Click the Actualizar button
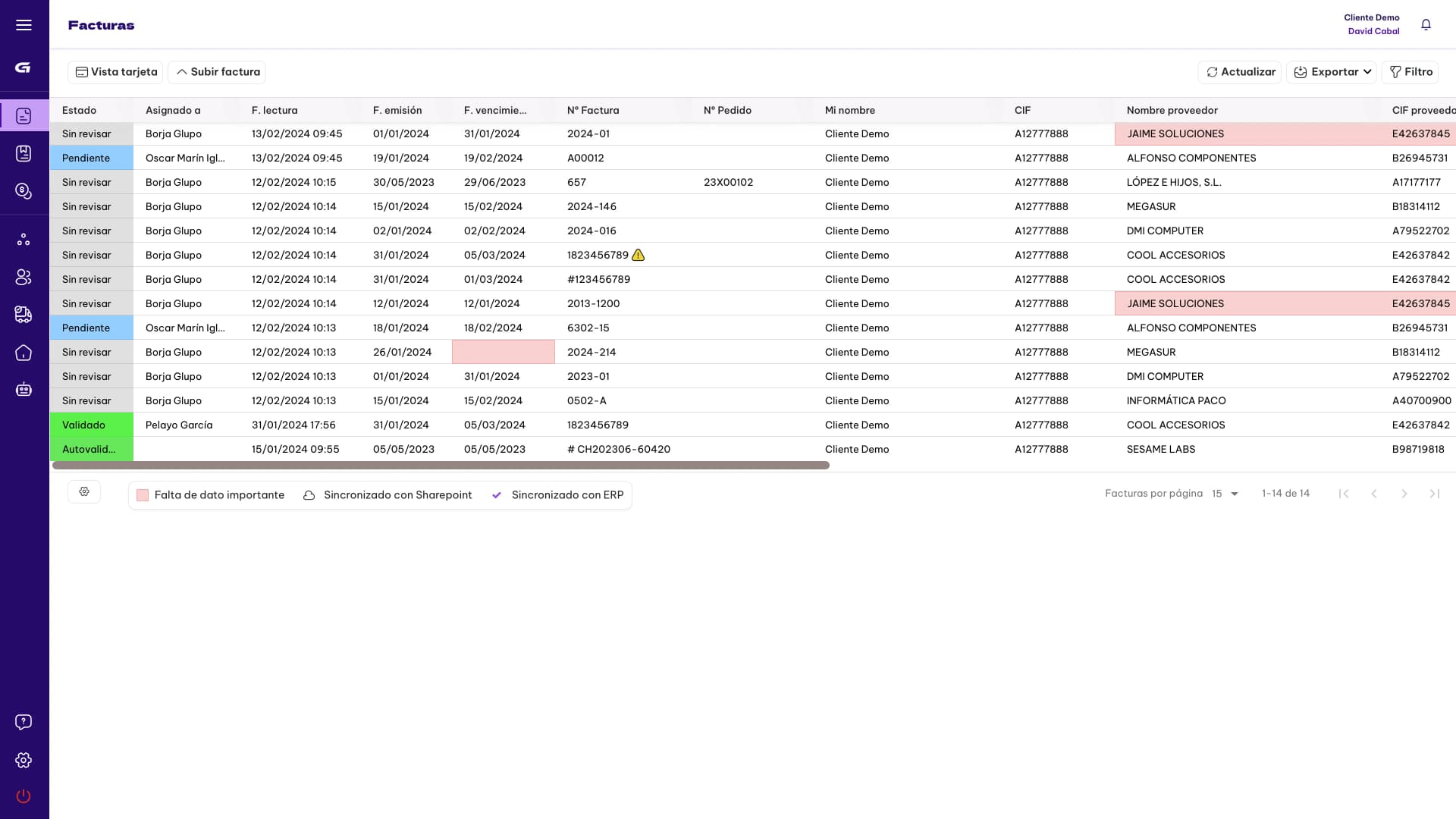This screenshot has height=819, width=1456. pos(1240,72)
